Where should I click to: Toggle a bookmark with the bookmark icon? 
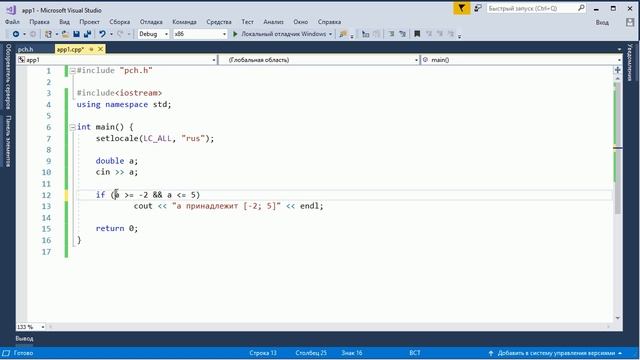pos(417,34)
